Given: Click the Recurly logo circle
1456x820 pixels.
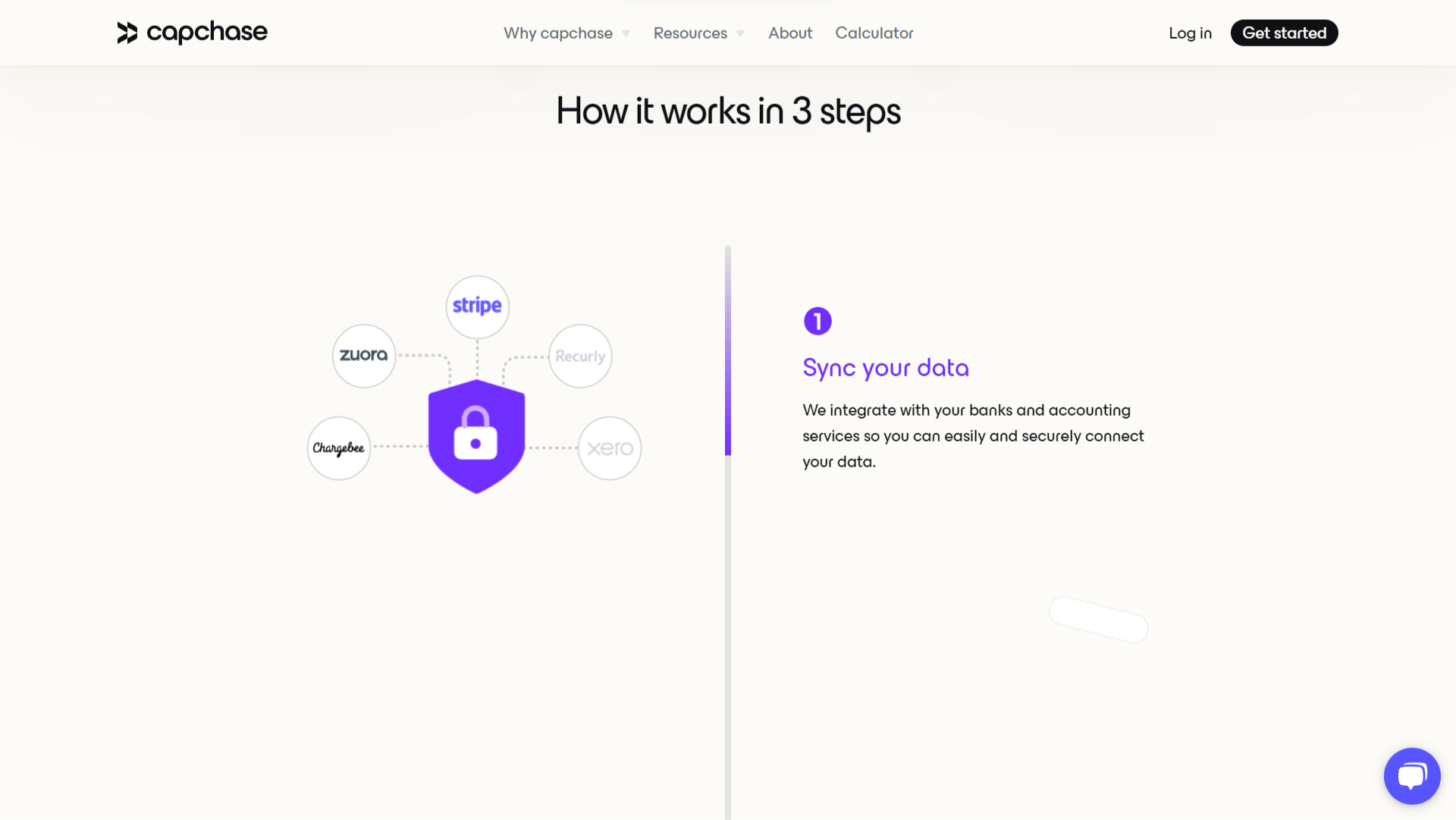Looking at the screenshot, I should (x=580, y=356).
